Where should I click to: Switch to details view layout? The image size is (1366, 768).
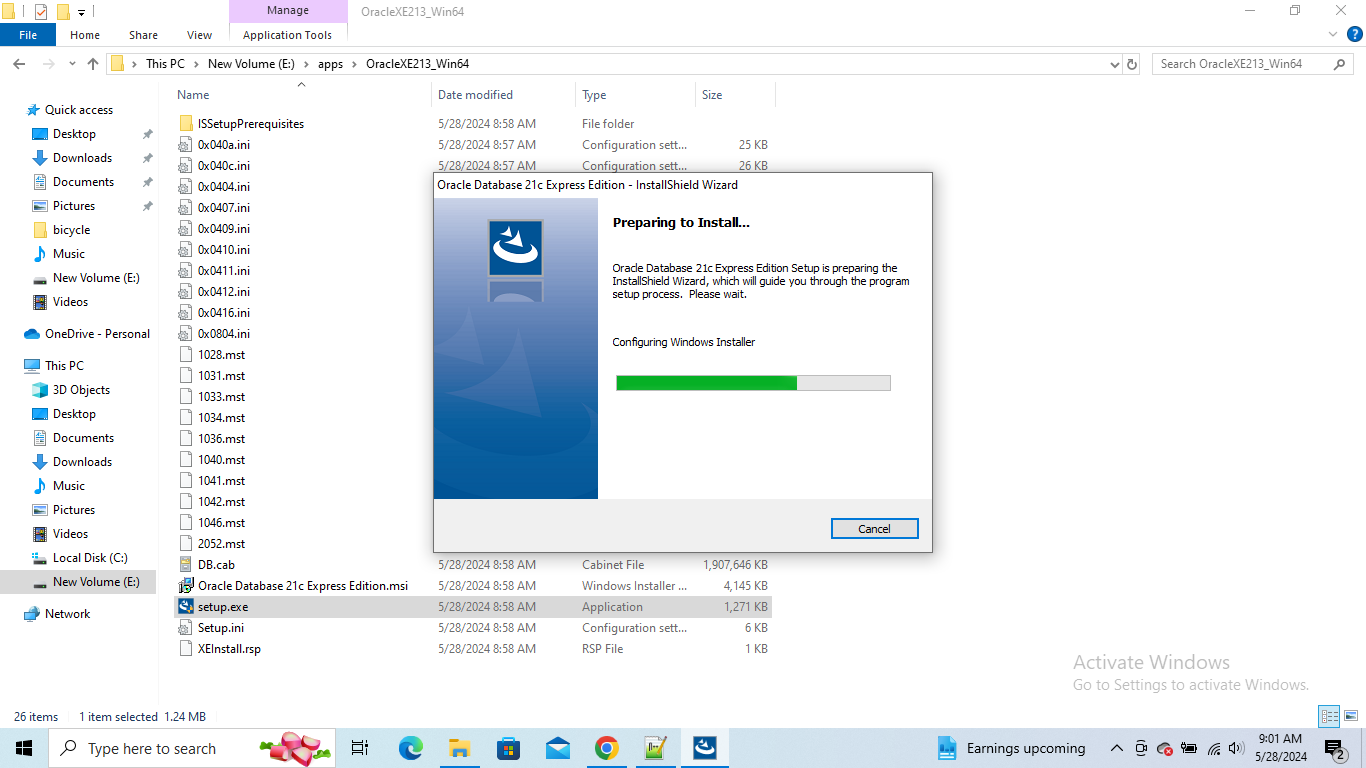coord(1329,716)
